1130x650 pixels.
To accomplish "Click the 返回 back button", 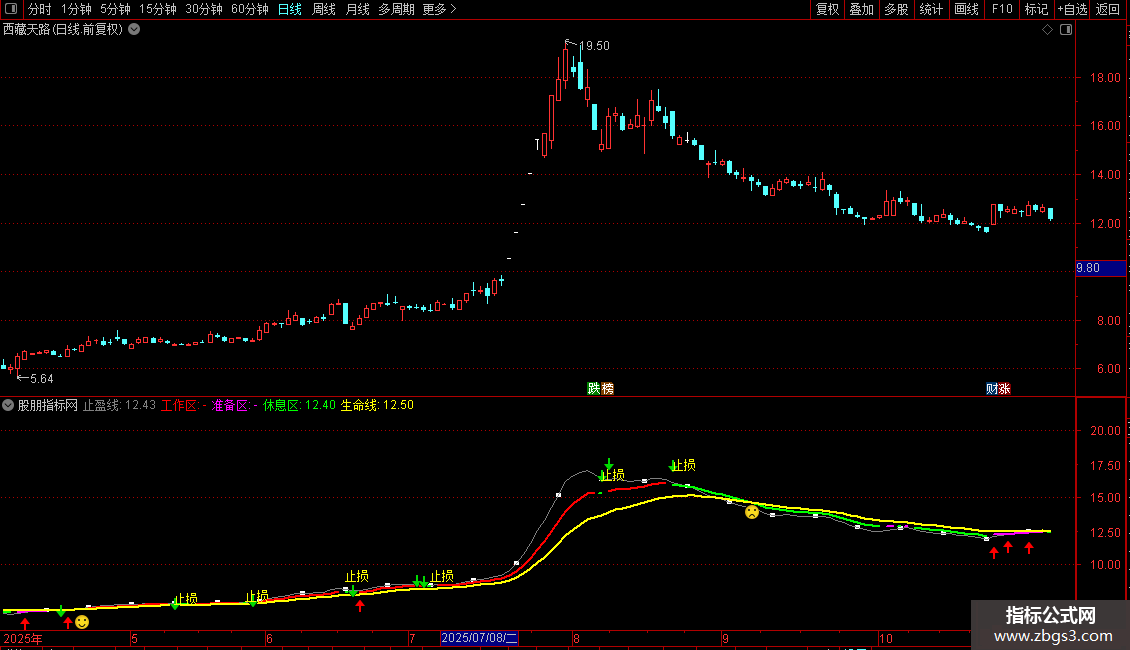I will pos(1108,9).
